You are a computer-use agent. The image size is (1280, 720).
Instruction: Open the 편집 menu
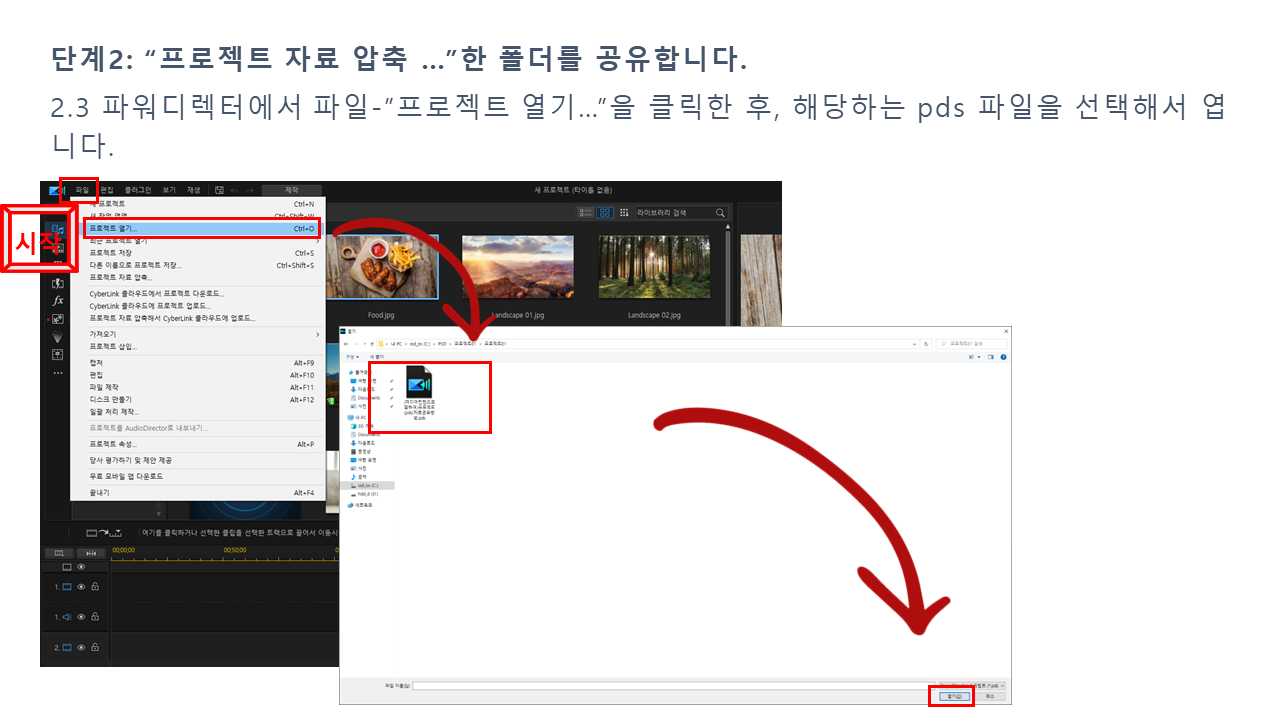tap(107, 189)
